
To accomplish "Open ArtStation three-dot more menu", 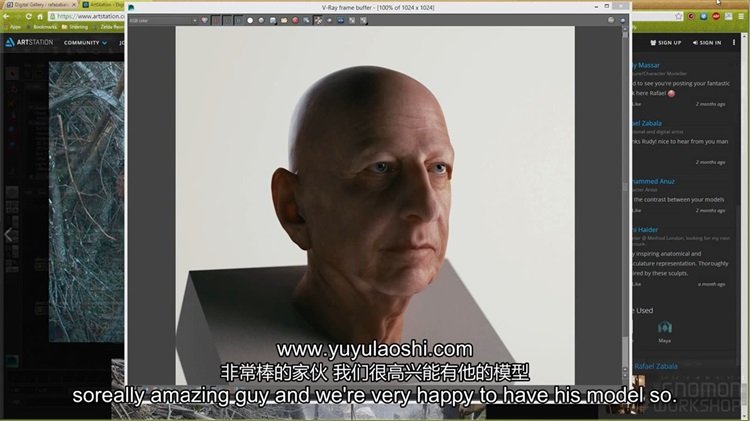I will pyautogui.click(x=734, y=43).
